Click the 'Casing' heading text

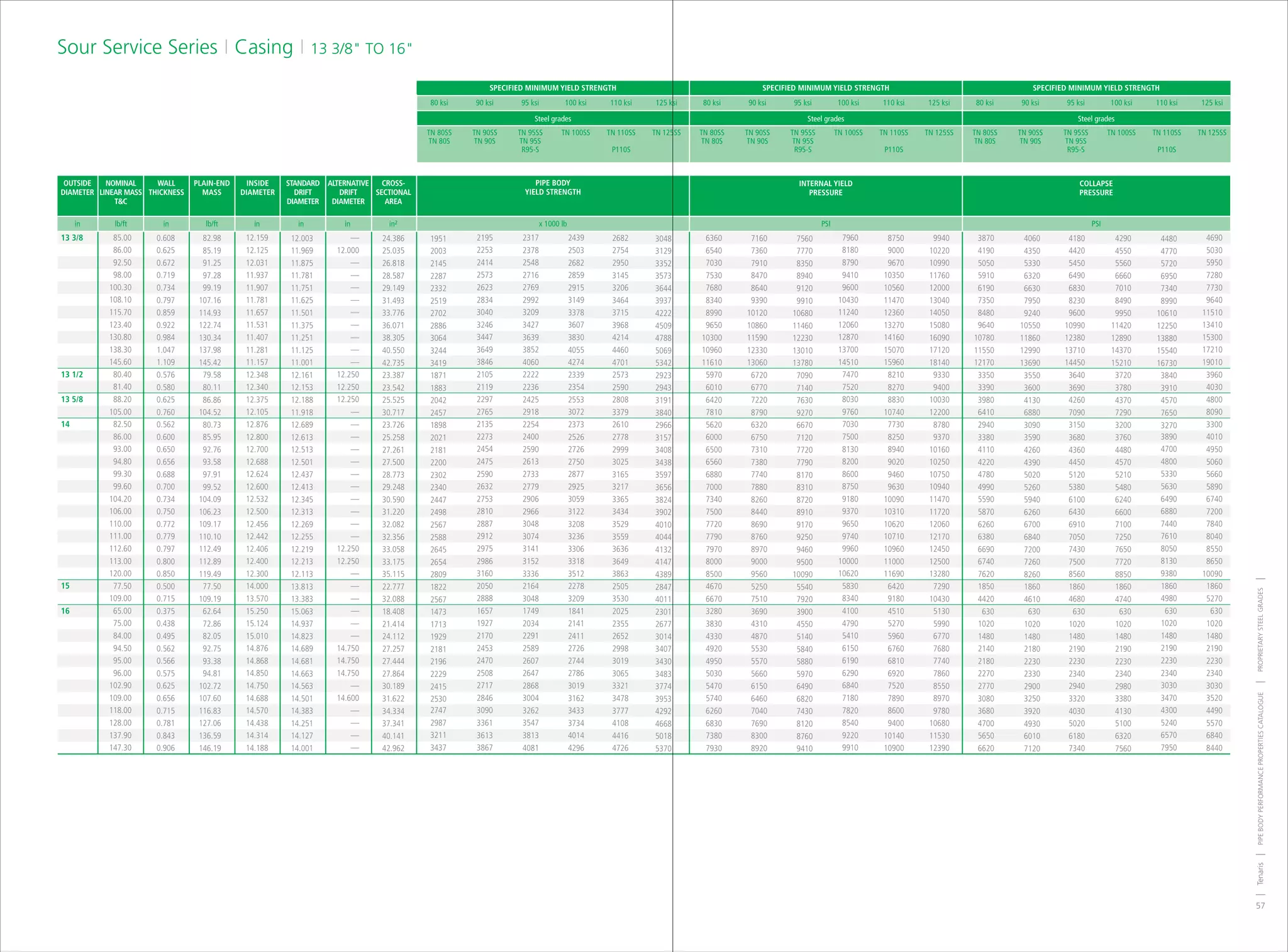(x=264, y=47)
